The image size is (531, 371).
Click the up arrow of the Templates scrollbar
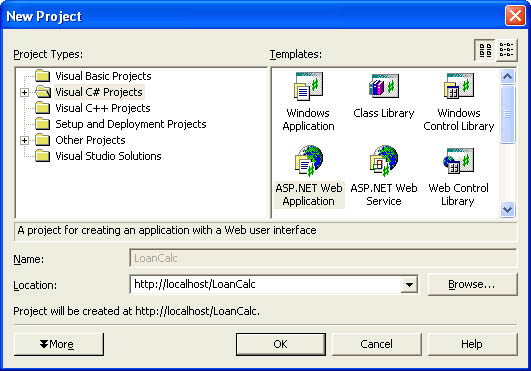pyautogui.click(x=507, y=76)
